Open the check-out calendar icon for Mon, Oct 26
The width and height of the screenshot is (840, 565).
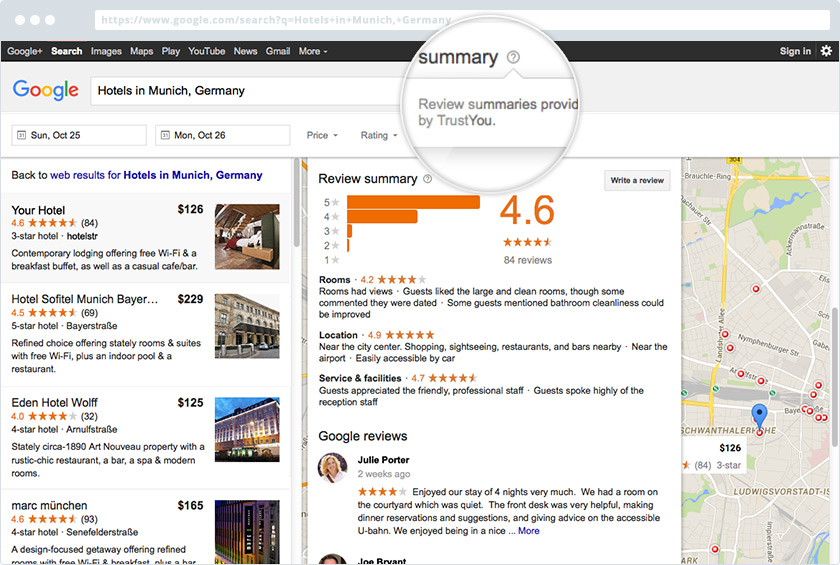point(165,135)
